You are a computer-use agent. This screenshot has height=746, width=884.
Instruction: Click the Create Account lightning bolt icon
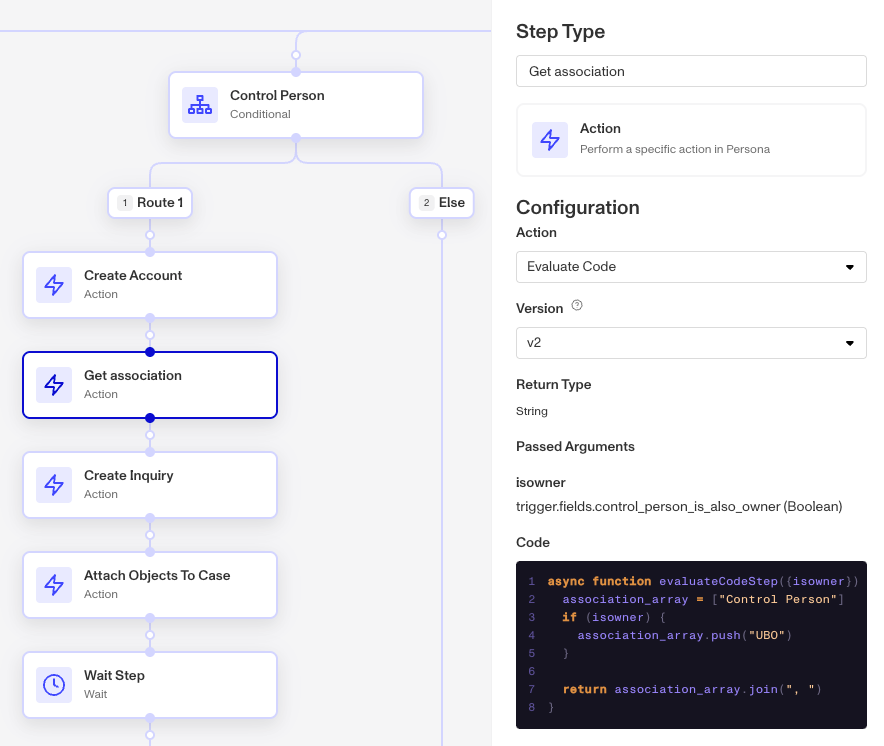(54, 285)
